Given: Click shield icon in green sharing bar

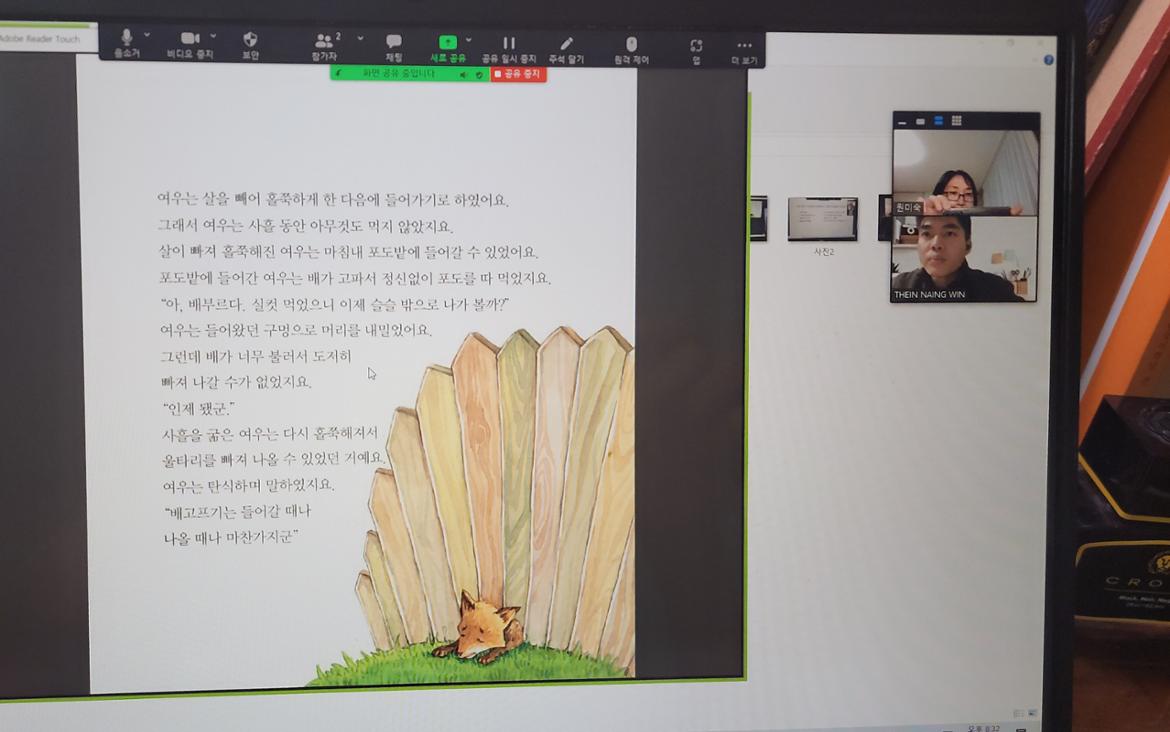Looking at the screenshot, I should 479,75.
